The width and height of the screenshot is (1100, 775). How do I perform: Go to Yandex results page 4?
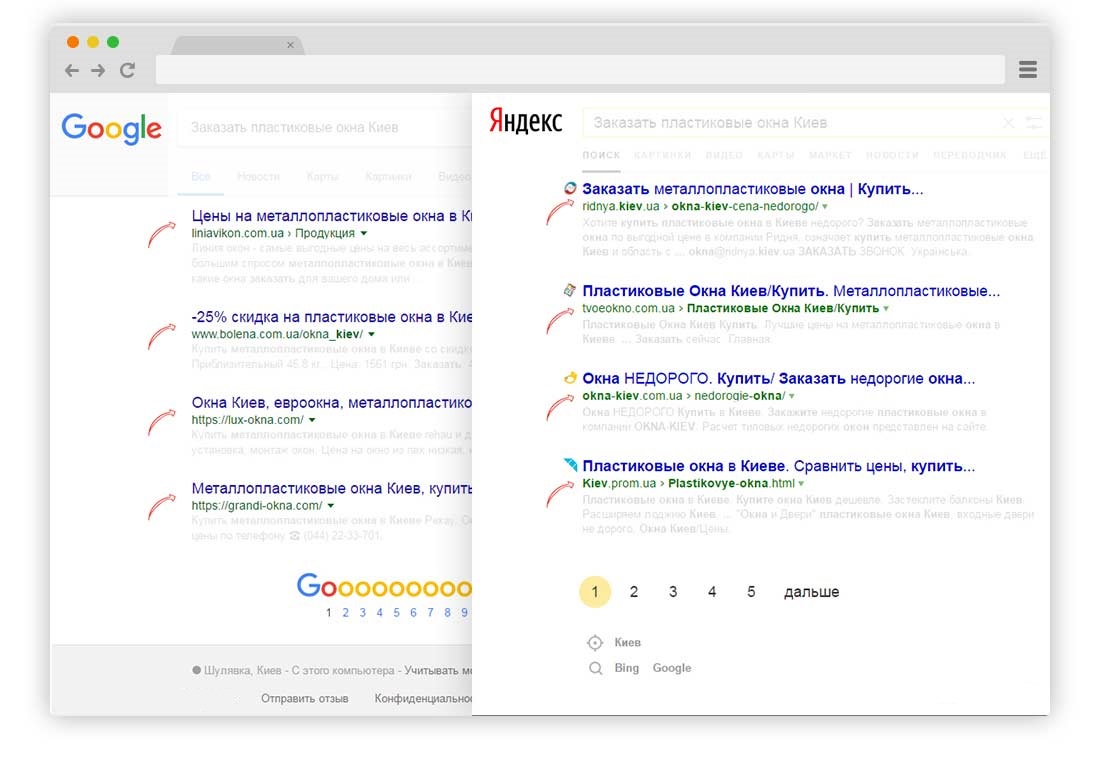pyautogui.click(x=712, y=592)
